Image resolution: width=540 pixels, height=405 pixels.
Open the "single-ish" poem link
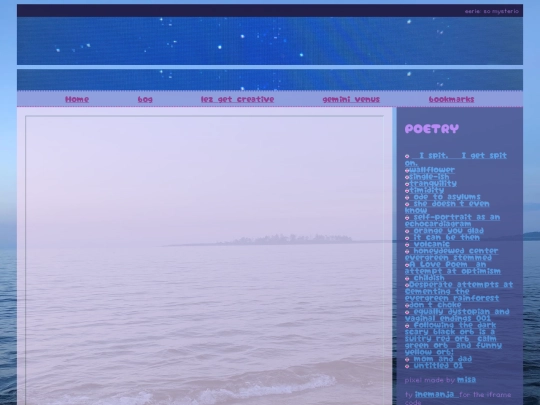coord(429,176)
